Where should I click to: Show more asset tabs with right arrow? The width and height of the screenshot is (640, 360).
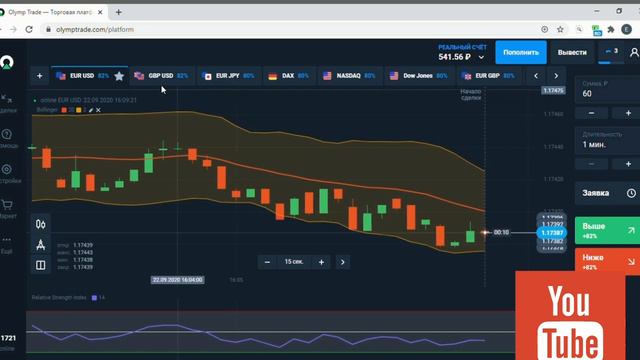point(556,76)
